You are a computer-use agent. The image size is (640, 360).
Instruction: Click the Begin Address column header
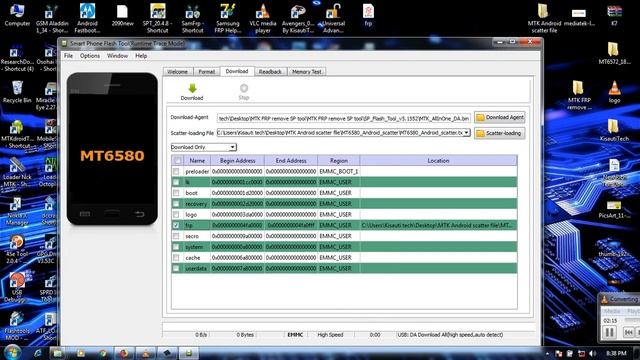tap(237, 161)
